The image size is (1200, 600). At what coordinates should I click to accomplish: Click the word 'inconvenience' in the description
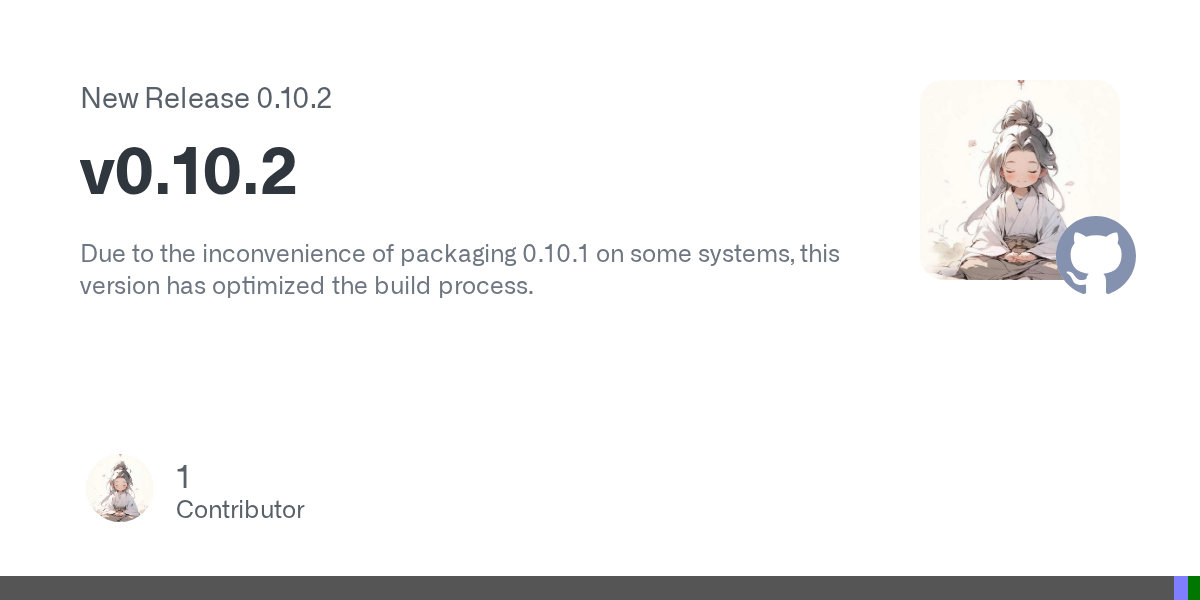coord(269,254)
